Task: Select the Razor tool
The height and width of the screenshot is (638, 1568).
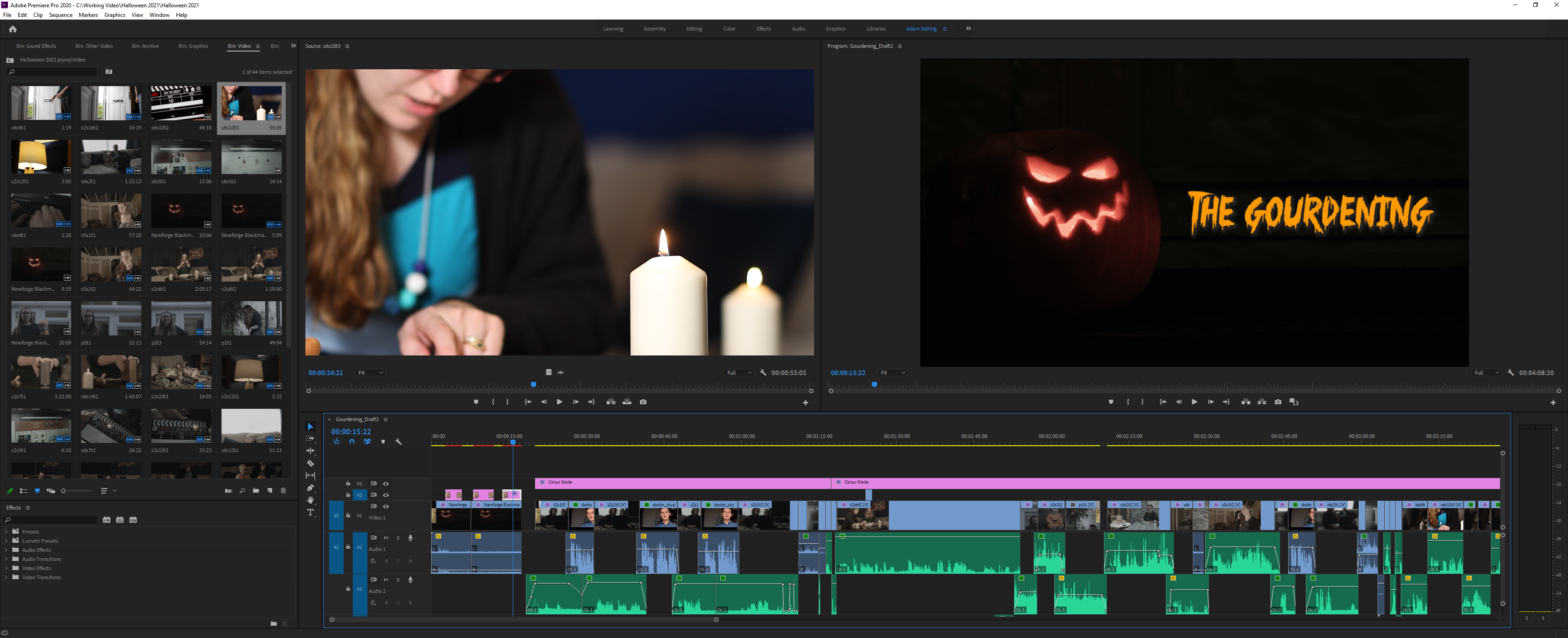Action: [x=310, y=463]
